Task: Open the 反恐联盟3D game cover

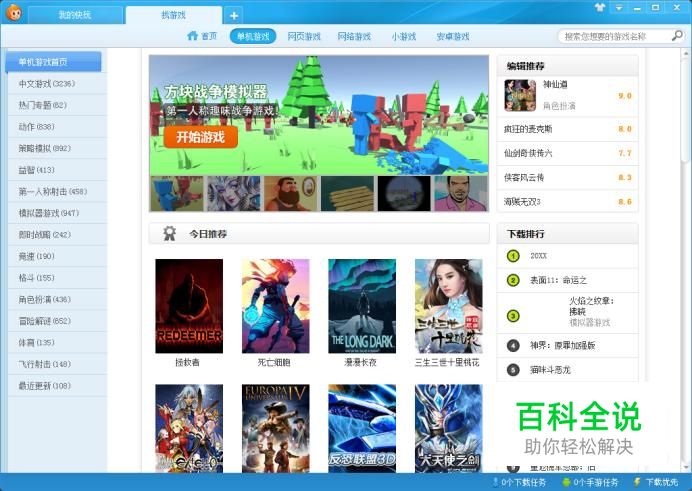Action: 362,428
